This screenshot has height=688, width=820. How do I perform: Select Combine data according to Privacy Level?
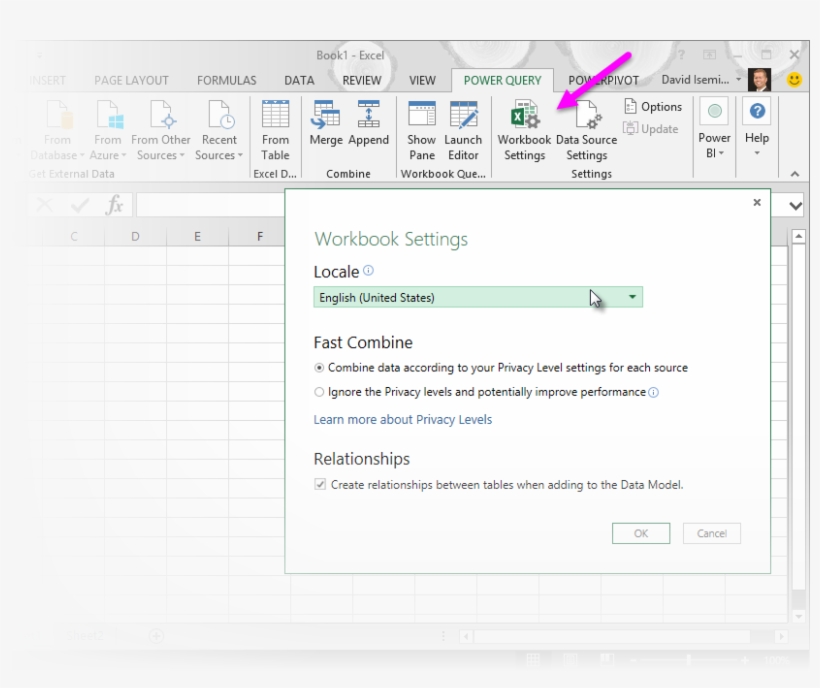(319, 368)
